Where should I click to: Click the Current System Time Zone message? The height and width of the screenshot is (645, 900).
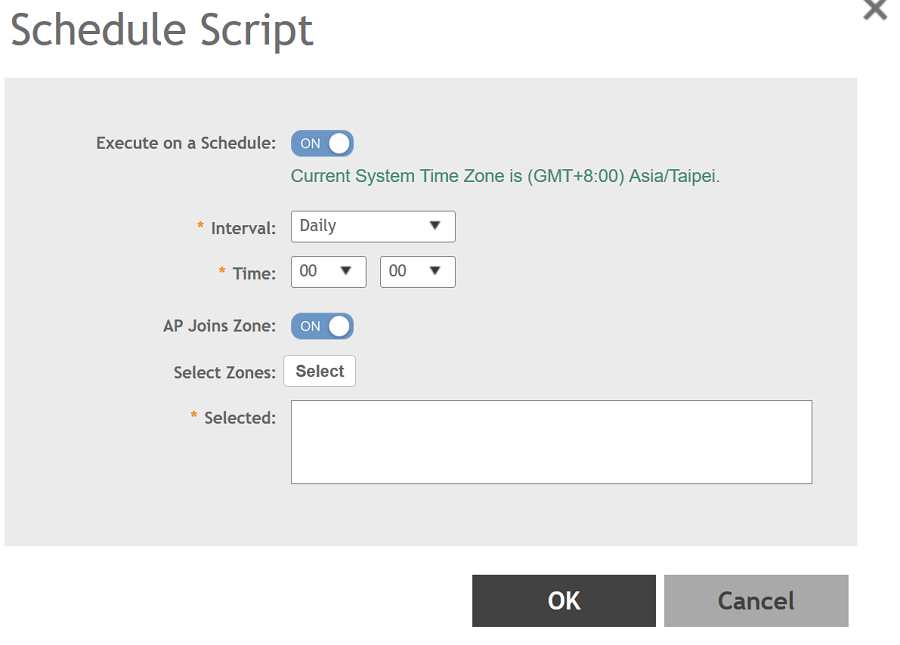505,176
